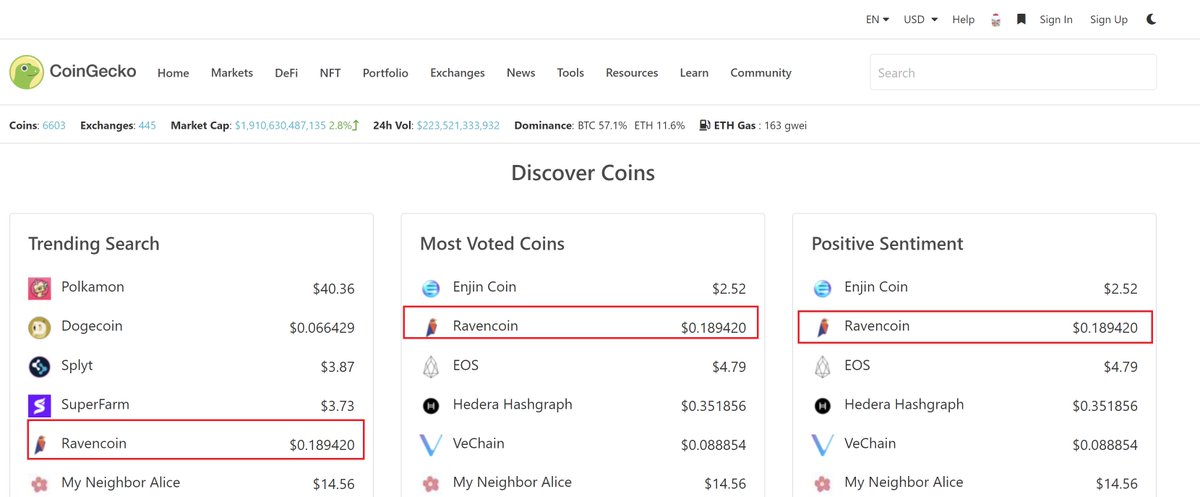
Task: Click the Splyt icon in Trending Search
Action: click(39, 366)
